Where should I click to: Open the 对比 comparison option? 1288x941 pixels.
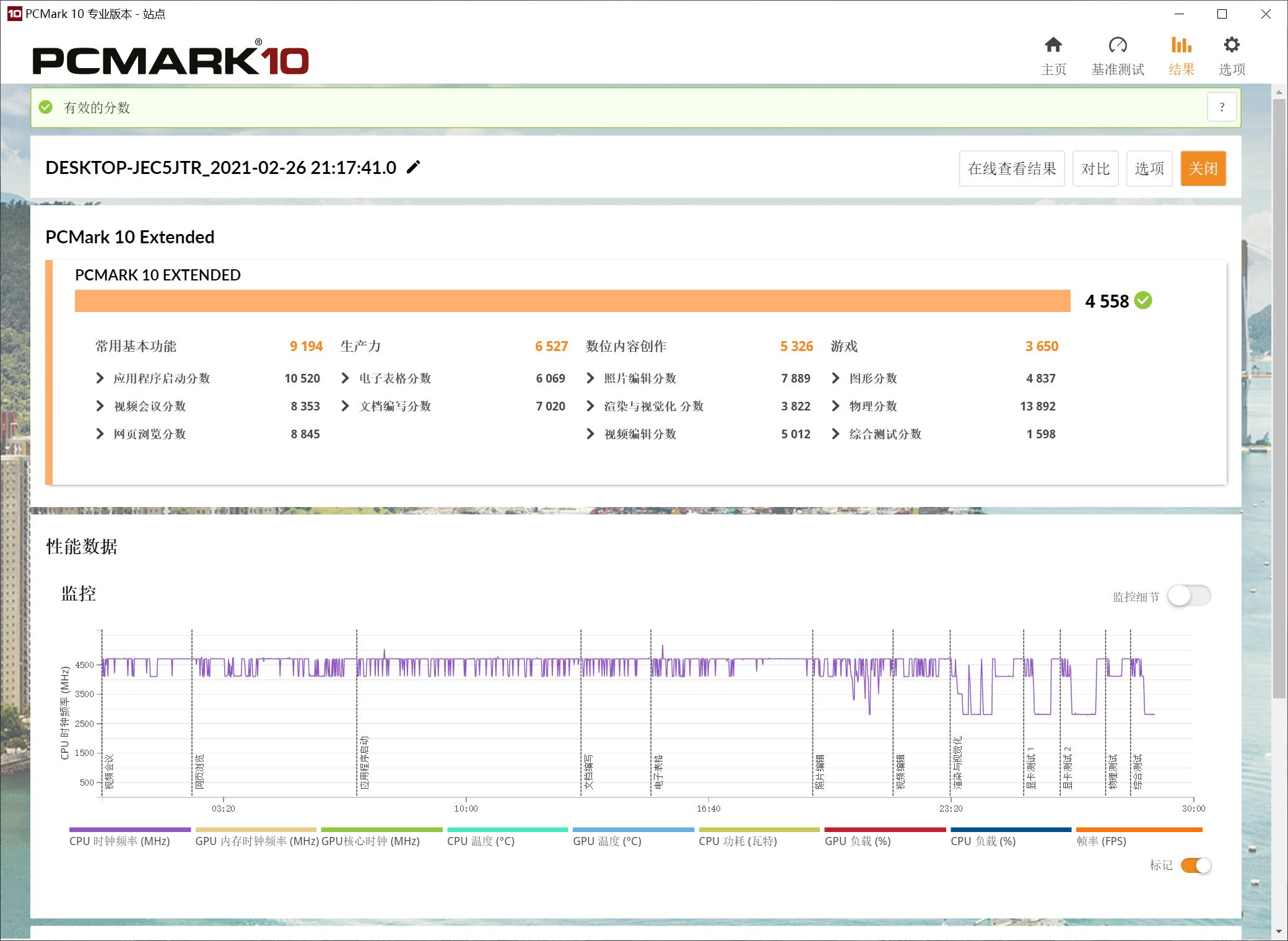pyautogui.click(x=1095, y=168)
